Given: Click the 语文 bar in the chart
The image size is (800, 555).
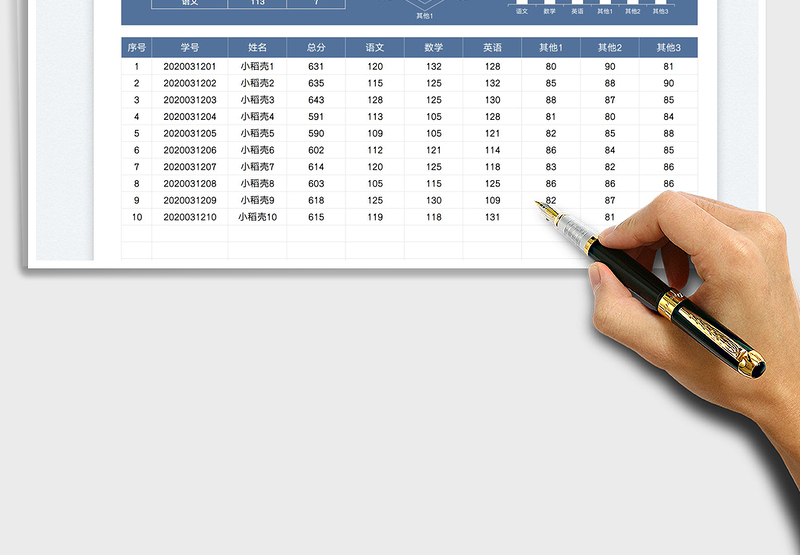Looking at the screenshot, I should (x=522, y=3).
